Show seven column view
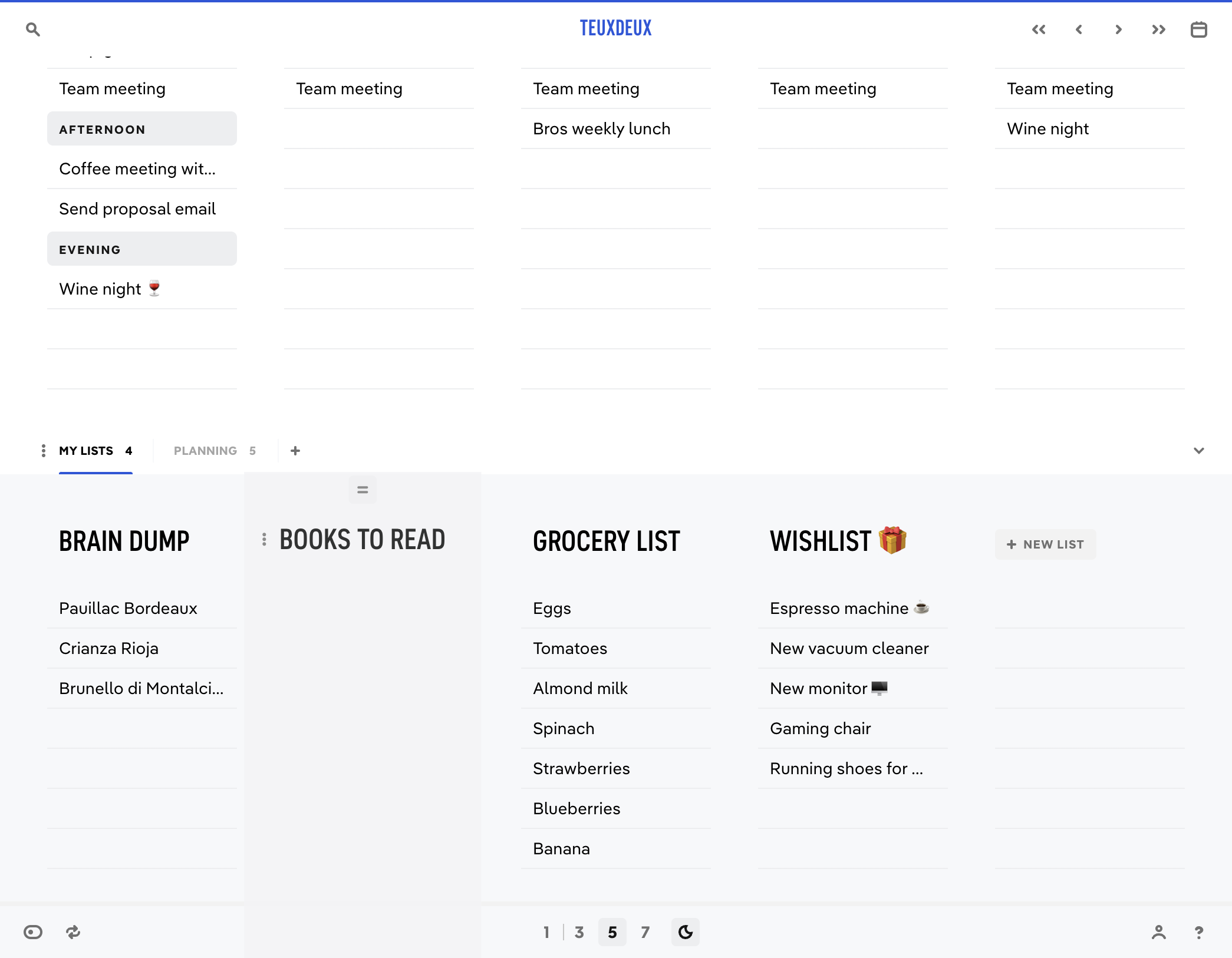The width and height of the screenshot is (1232, 958). coord(645,932)
